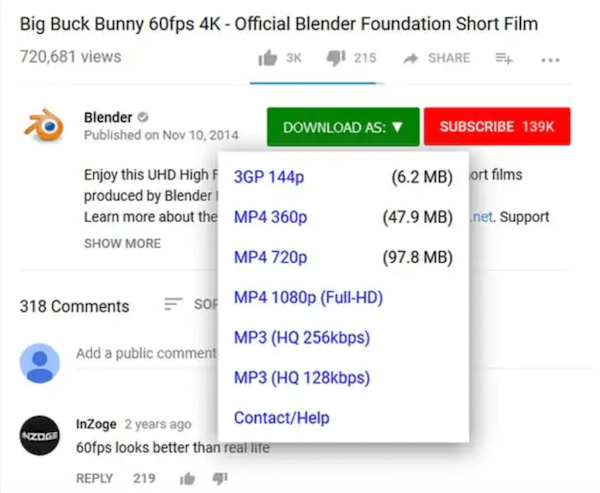Collapse the DOWNLOAD AS dropdown
This screenshot has height=493, width=600.
[x=343, y=127]
